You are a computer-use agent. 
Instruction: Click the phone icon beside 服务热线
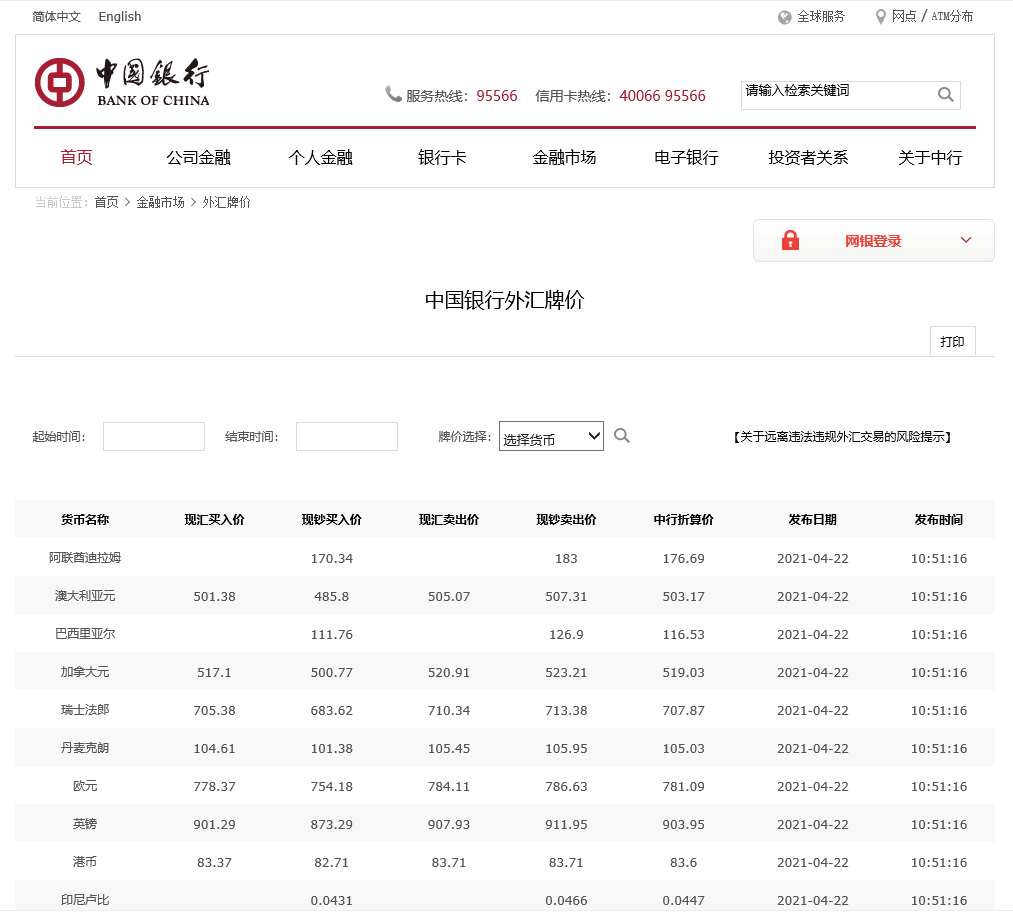(394, 92)
